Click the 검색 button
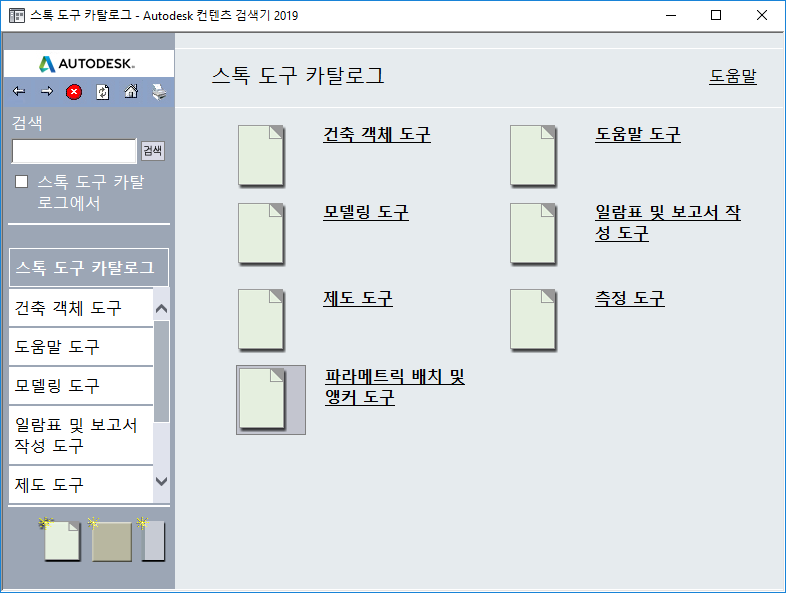This screenshot has height=593, width=786. 153,150
